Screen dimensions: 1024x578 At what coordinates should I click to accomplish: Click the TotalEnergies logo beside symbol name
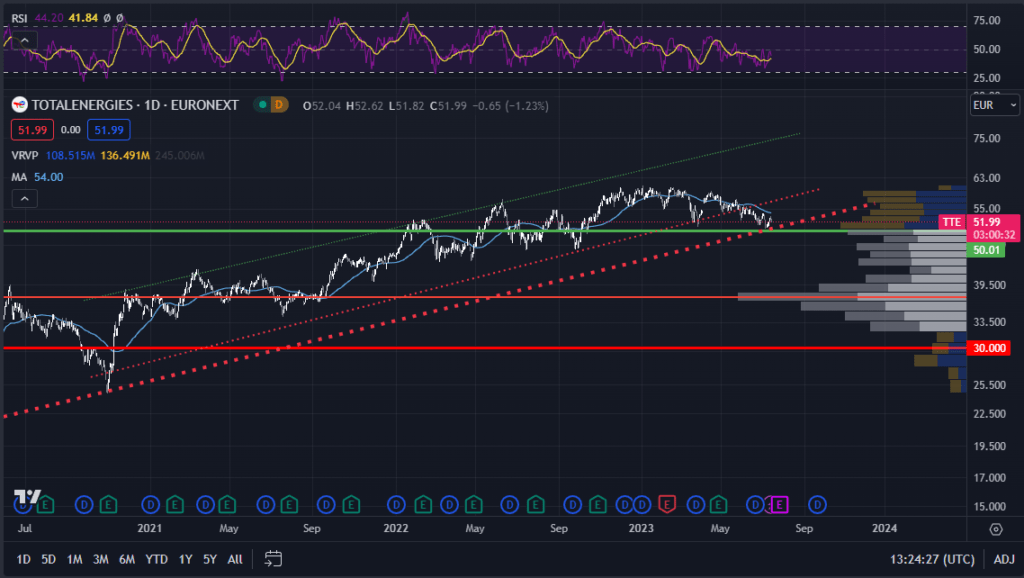20,104
